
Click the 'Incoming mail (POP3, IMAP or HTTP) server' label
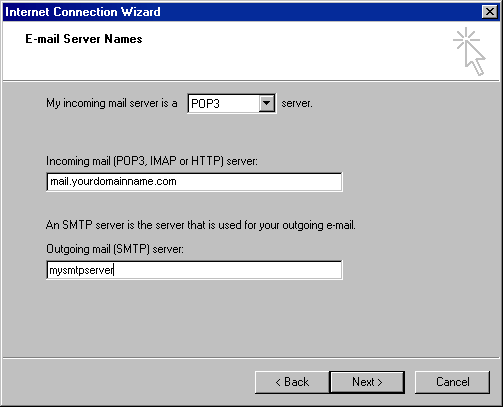(152, 161)
